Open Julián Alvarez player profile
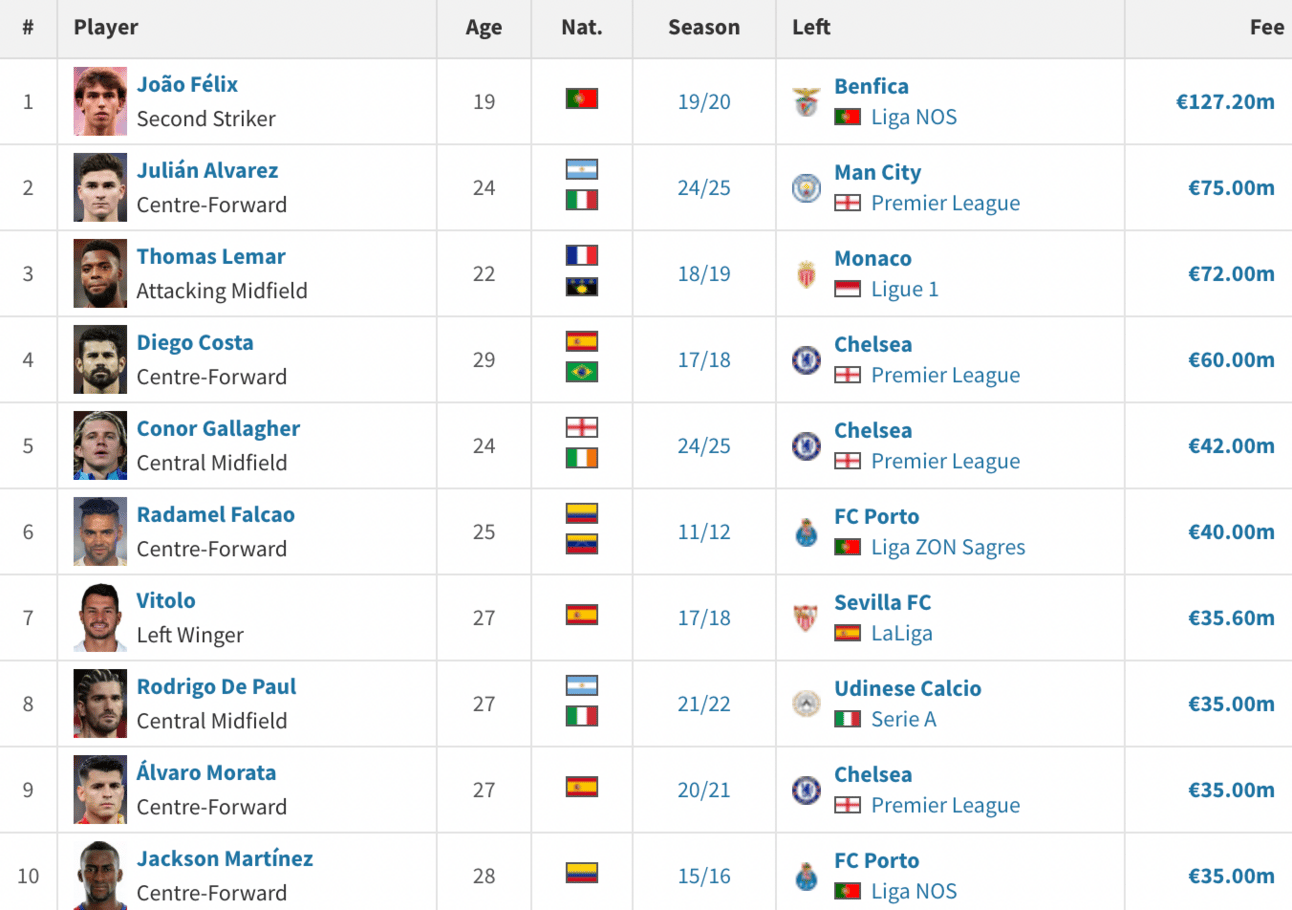This screenshot has height=910, width=1292. pos(207,170)
